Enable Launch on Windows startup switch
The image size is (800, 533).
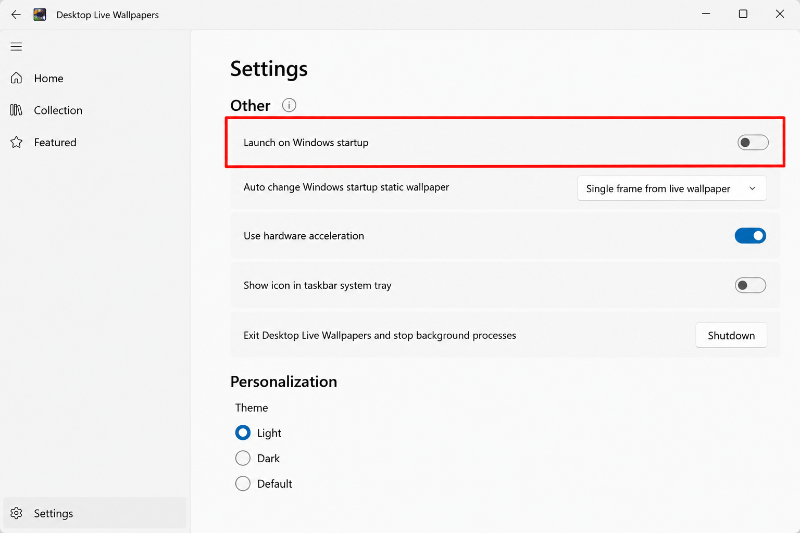click(753, 142)
